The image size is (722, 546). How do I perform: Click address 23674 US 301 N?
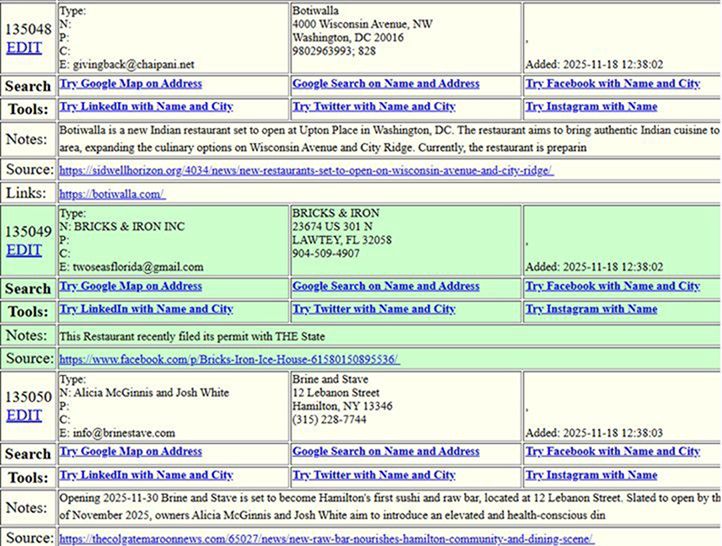[332, 227]
